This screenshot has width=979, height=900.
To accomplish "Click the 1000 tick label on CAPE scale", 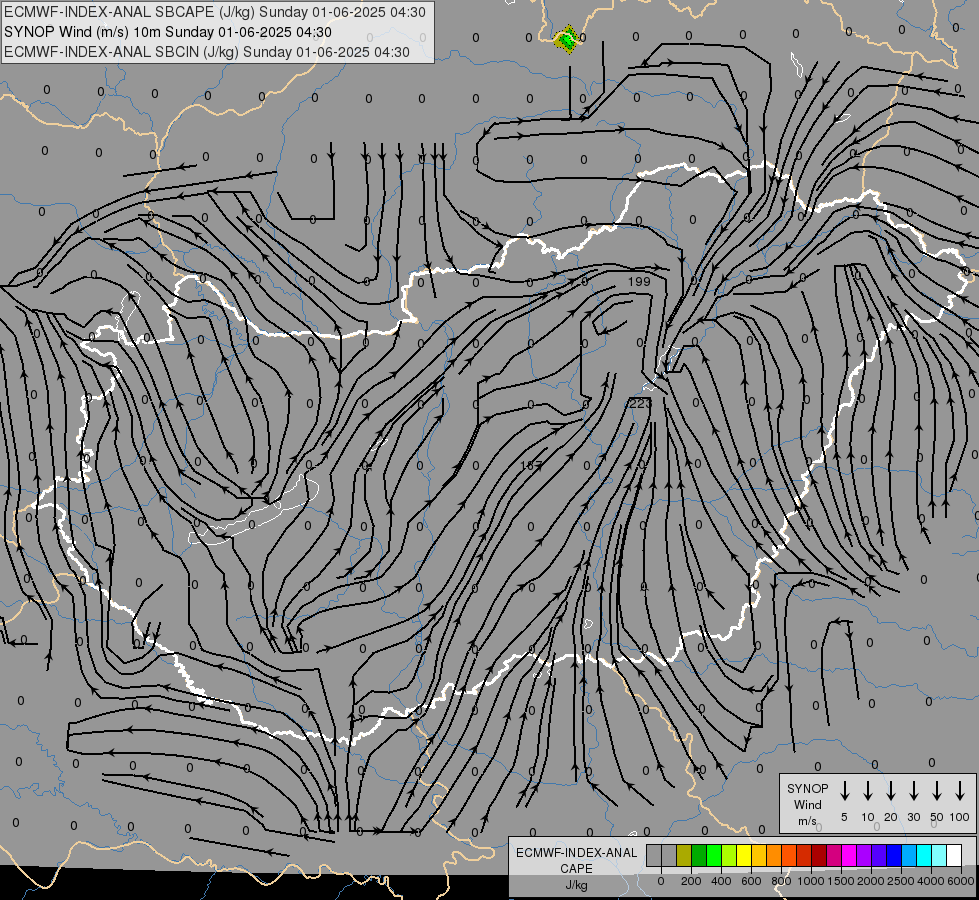I will pos(811,881).
